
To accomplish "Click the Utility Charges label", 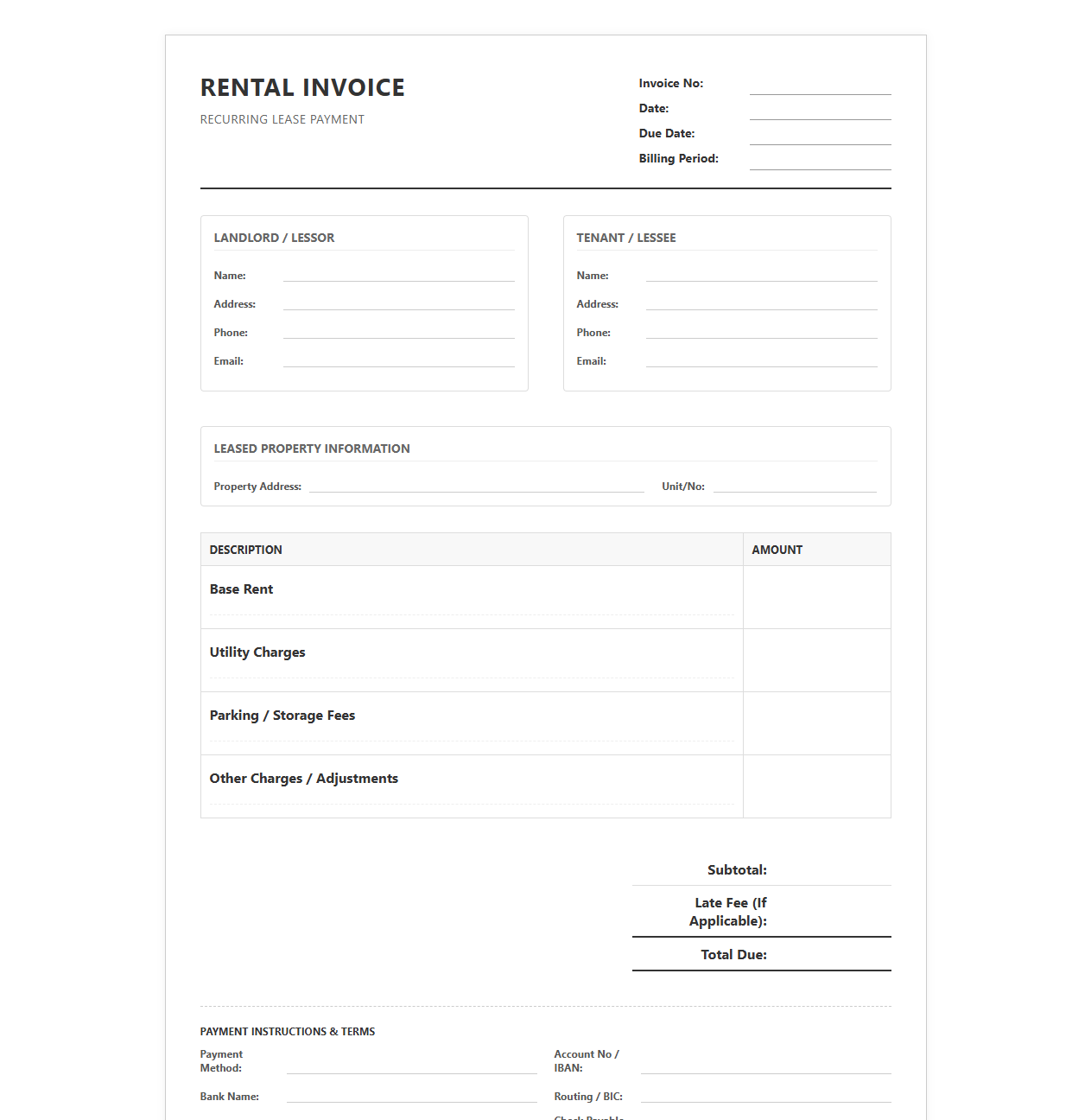I will pos(257,652).
